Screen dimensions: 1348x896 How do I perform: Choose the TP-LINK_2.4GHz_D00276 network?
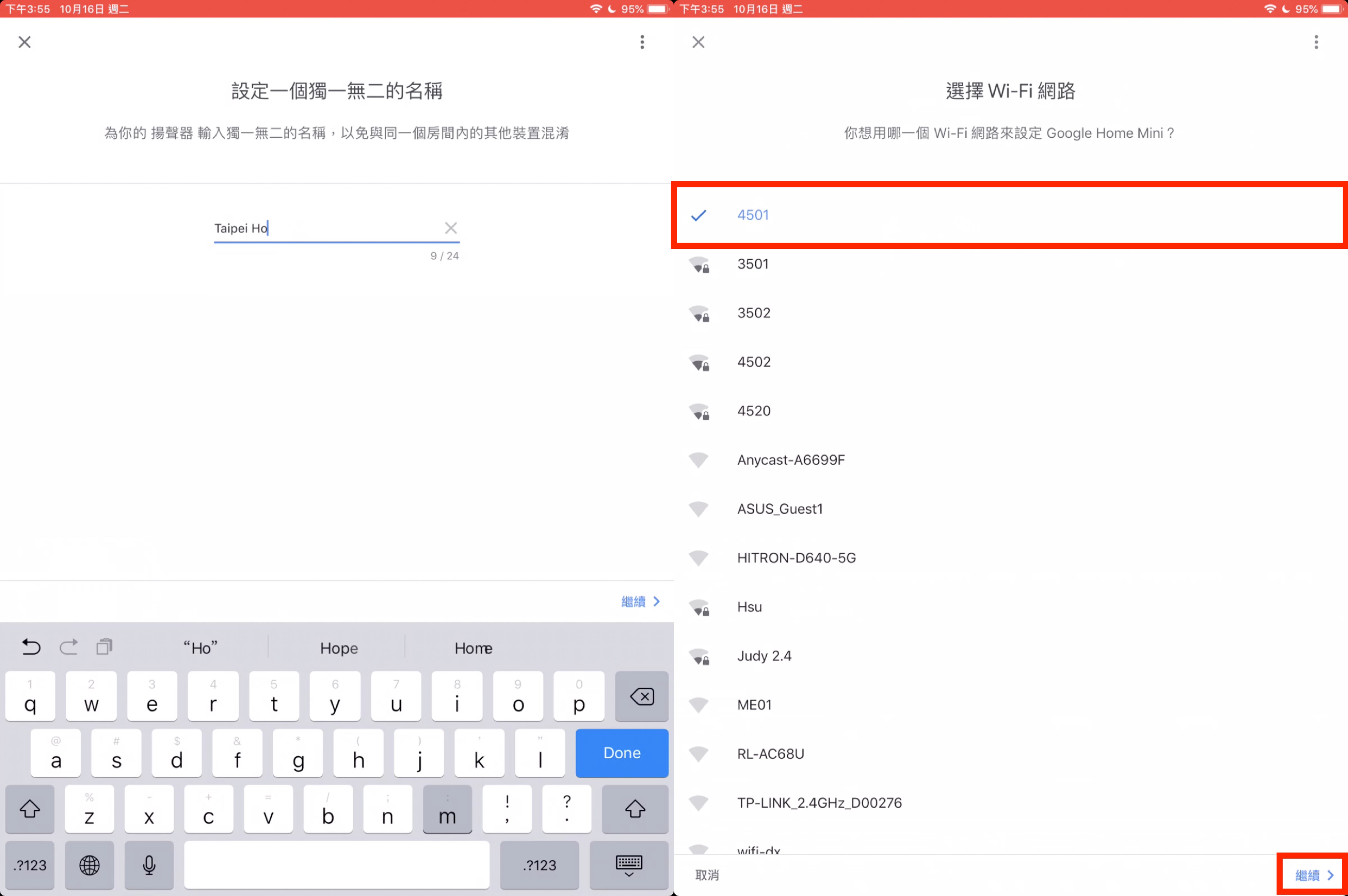1010,803
